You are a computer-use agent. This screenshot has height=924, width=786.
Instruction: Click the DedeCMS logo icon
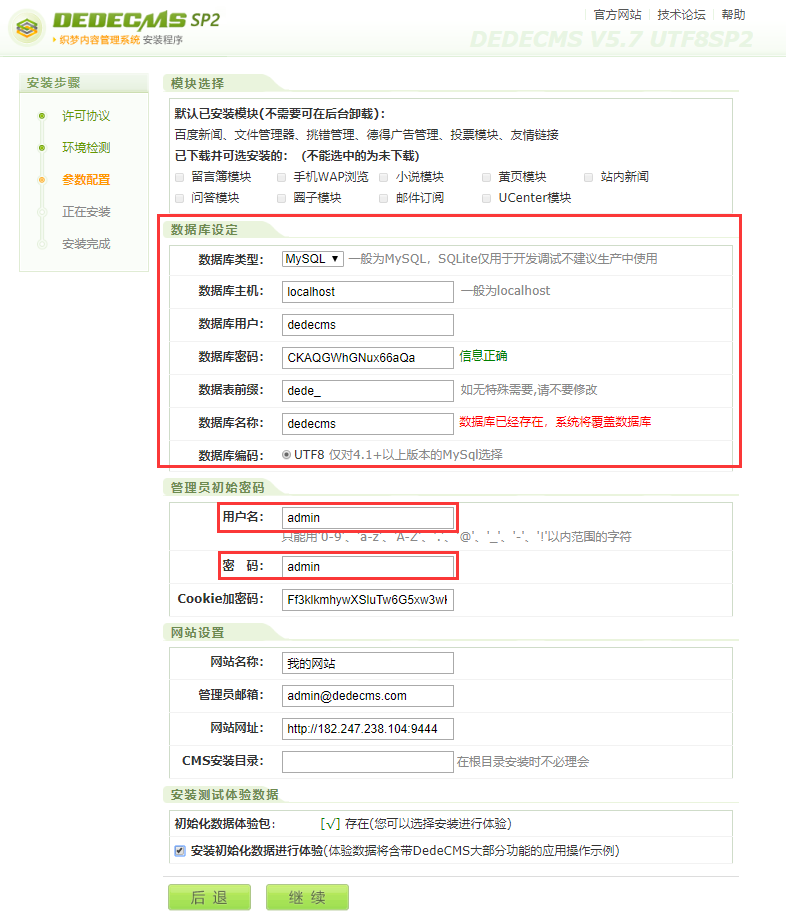(x=27, y=27)
